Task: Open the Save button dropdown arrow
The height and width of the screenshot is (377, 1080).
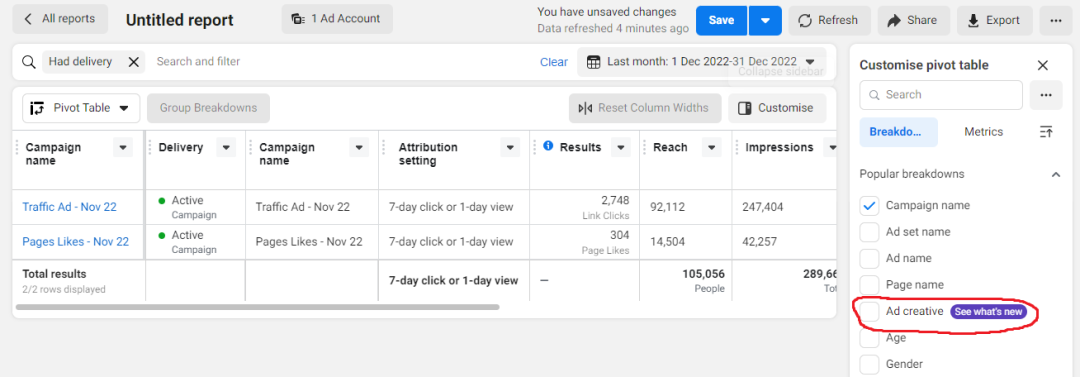Action: coord(765,20)
